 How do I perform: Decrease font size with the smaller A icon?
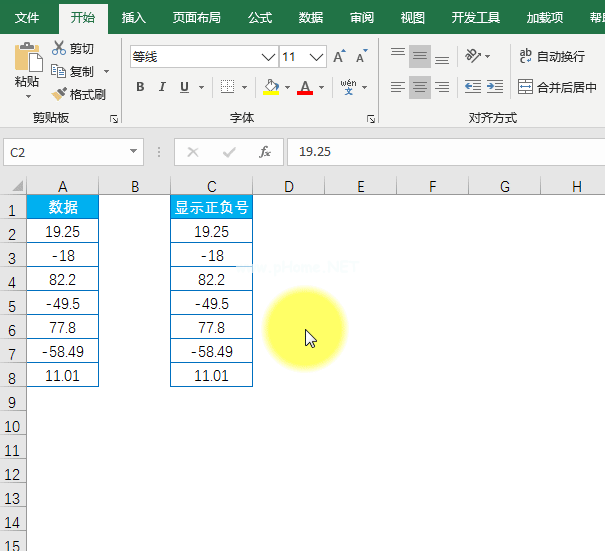[360, 57]
